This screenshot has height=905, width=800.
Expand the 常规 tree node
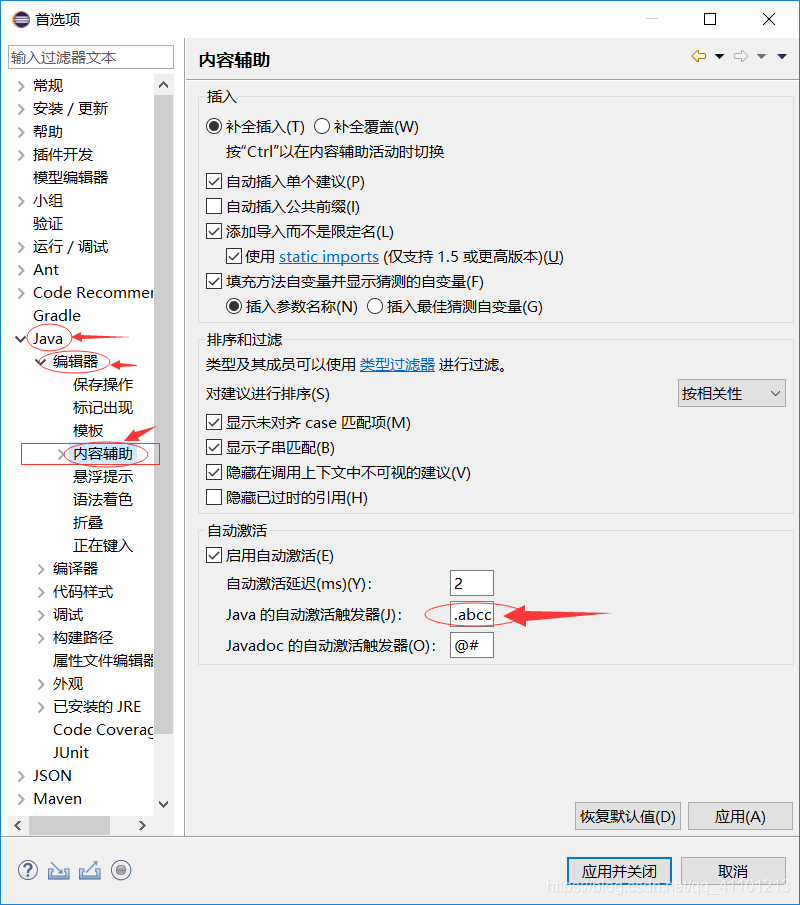tap(21, 86)
